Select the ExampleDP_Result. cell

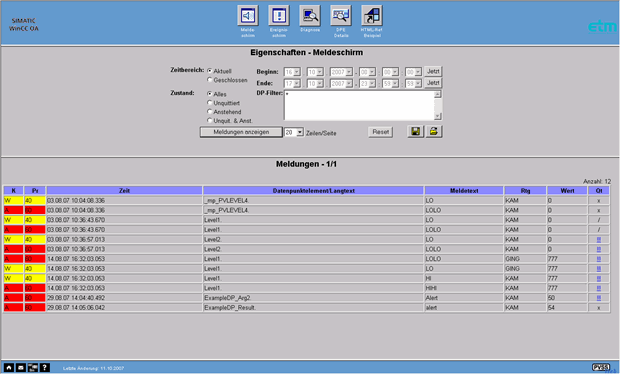[314, 308]
